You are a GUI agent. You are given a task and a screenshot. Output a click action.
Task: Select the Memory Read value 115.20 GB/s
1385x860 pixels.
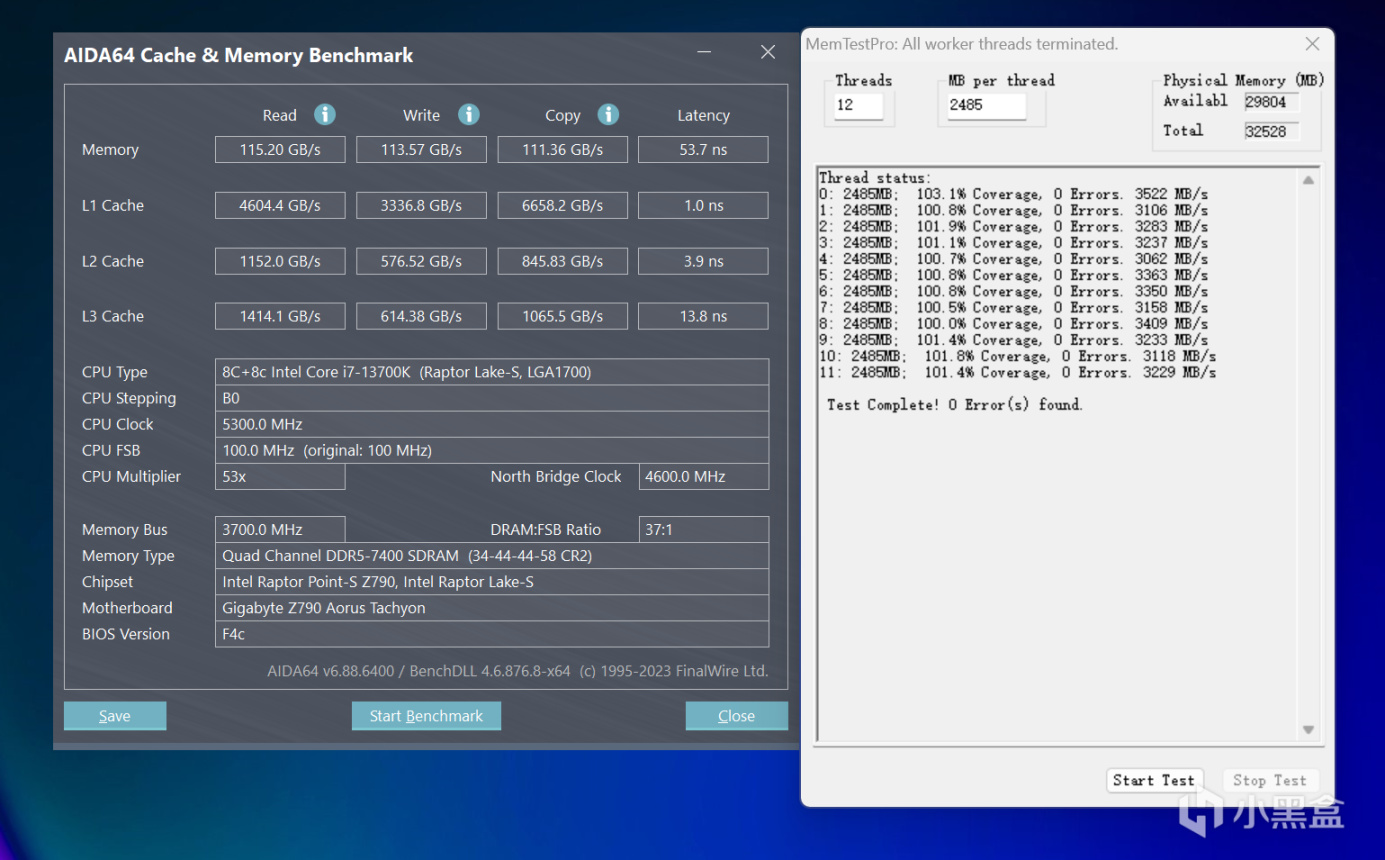pos(280,150)
